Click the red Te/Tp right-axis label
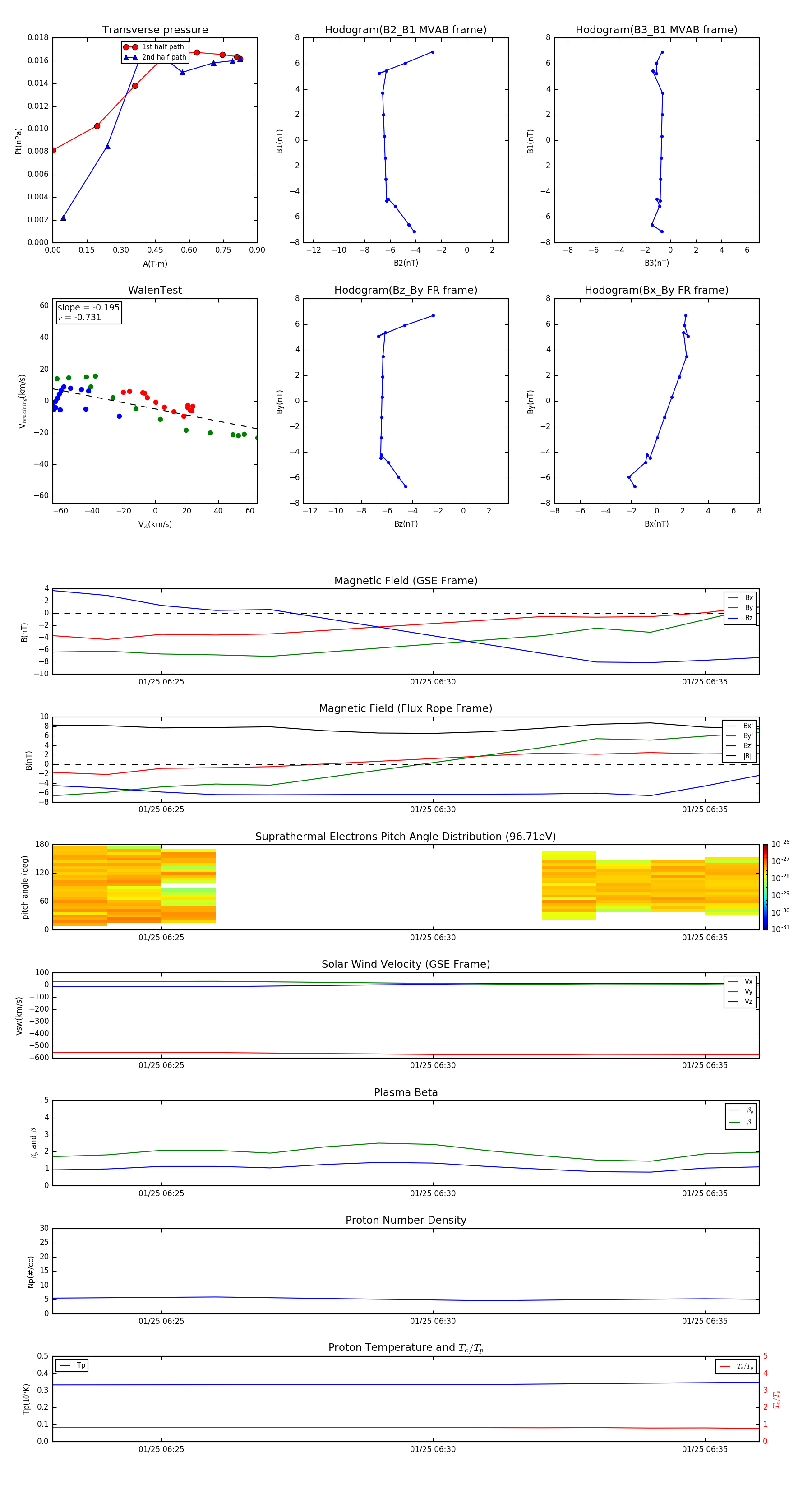 click(776, 1399)
